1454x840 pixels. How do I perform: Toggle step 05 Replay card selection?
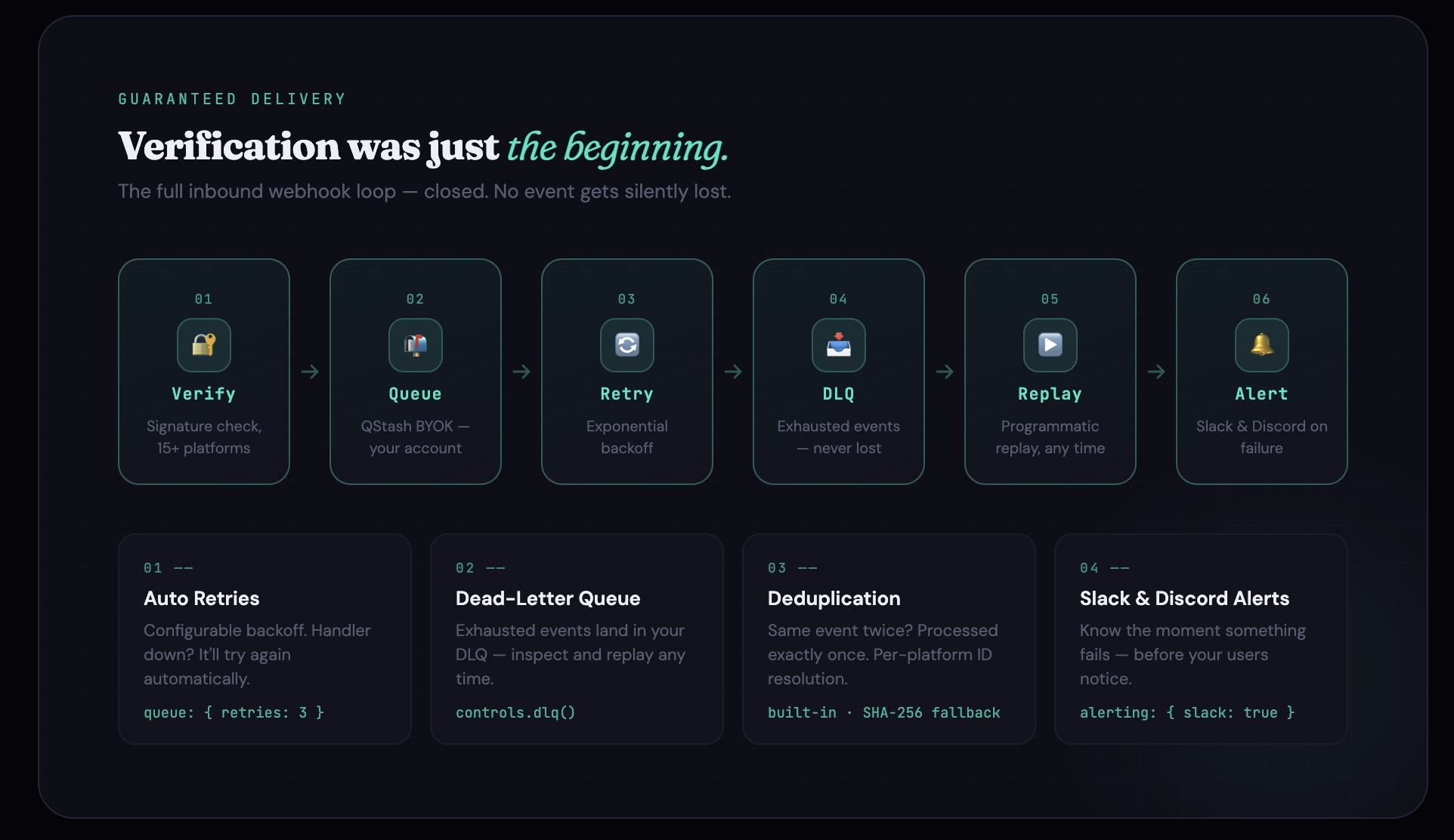pyautogui.click(x=1050, y=372)
